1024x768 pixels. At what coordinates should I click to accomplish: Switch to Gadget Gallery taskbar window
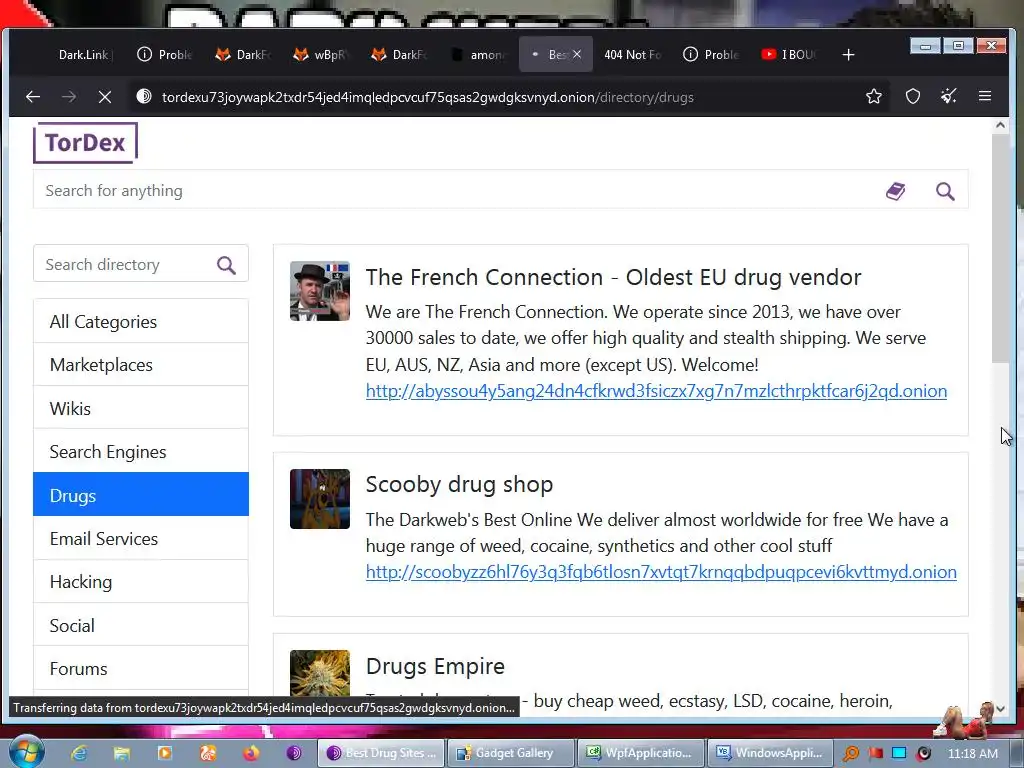[x=511, y=753]
